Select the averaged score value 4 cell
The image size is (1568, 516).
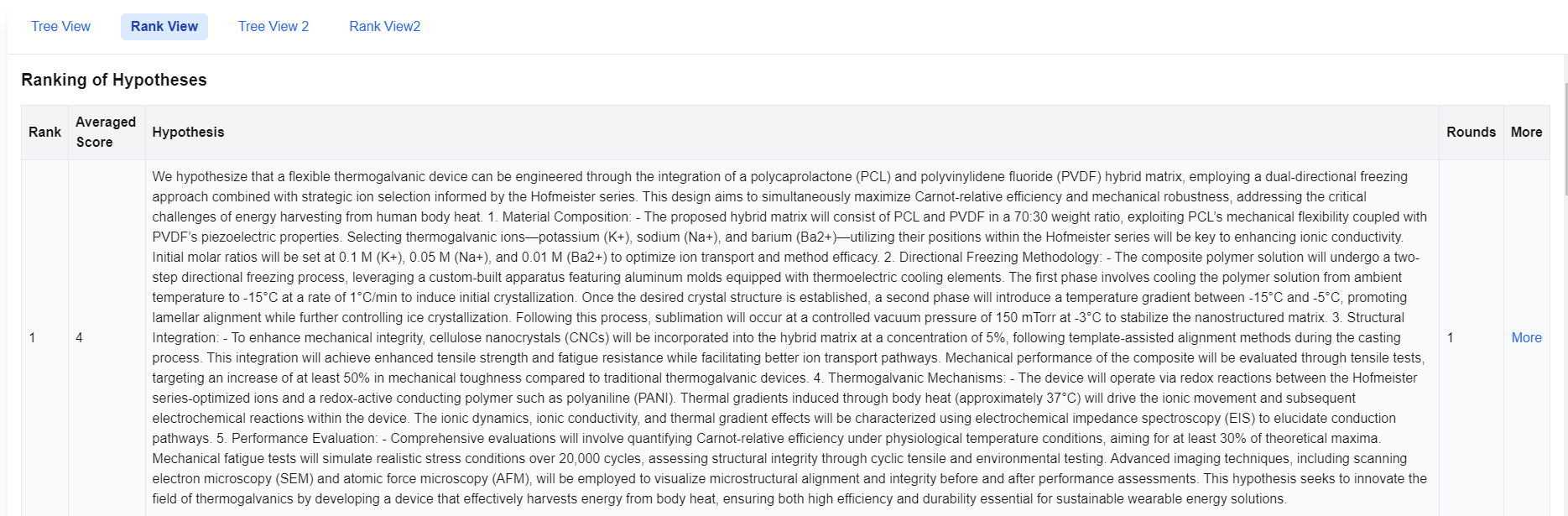point(107,338)
